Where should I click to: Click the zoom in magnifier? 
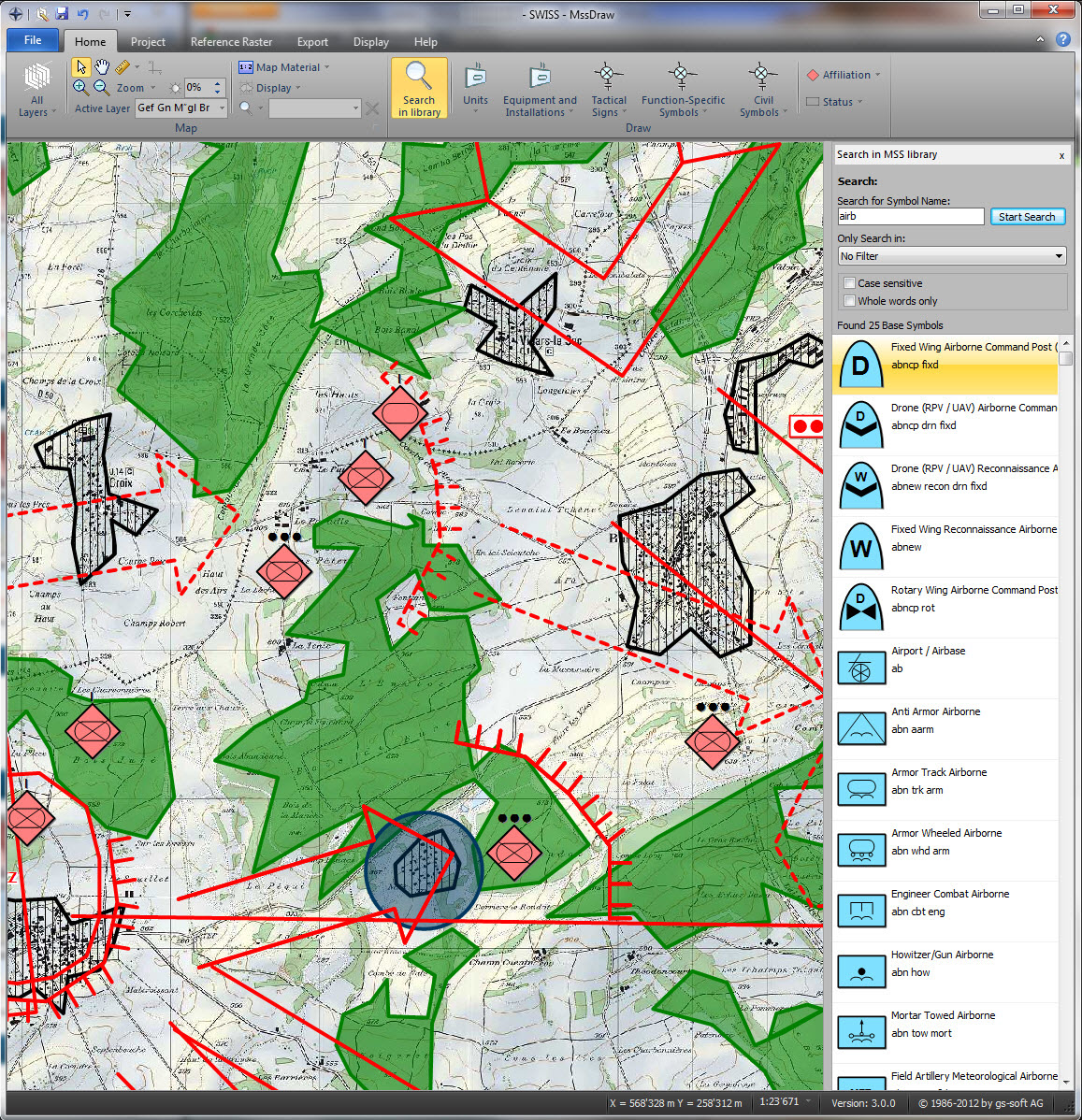pos(81,87)
